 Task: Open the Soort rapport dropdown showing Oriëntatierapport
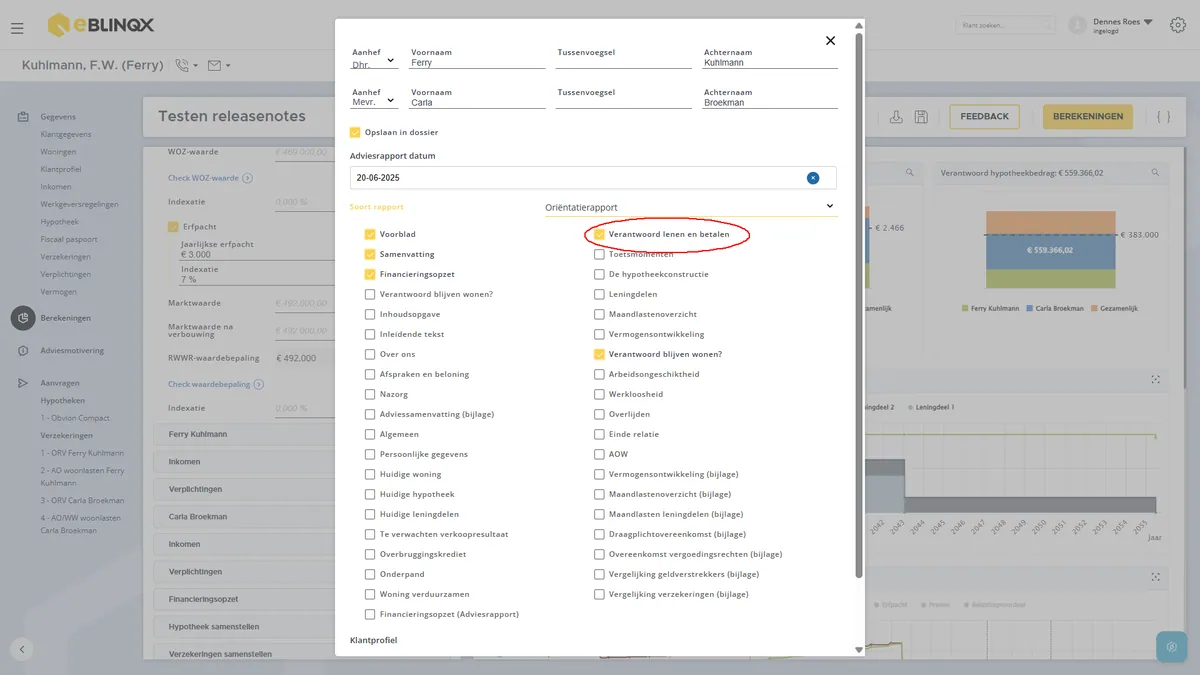pos(690,207)
